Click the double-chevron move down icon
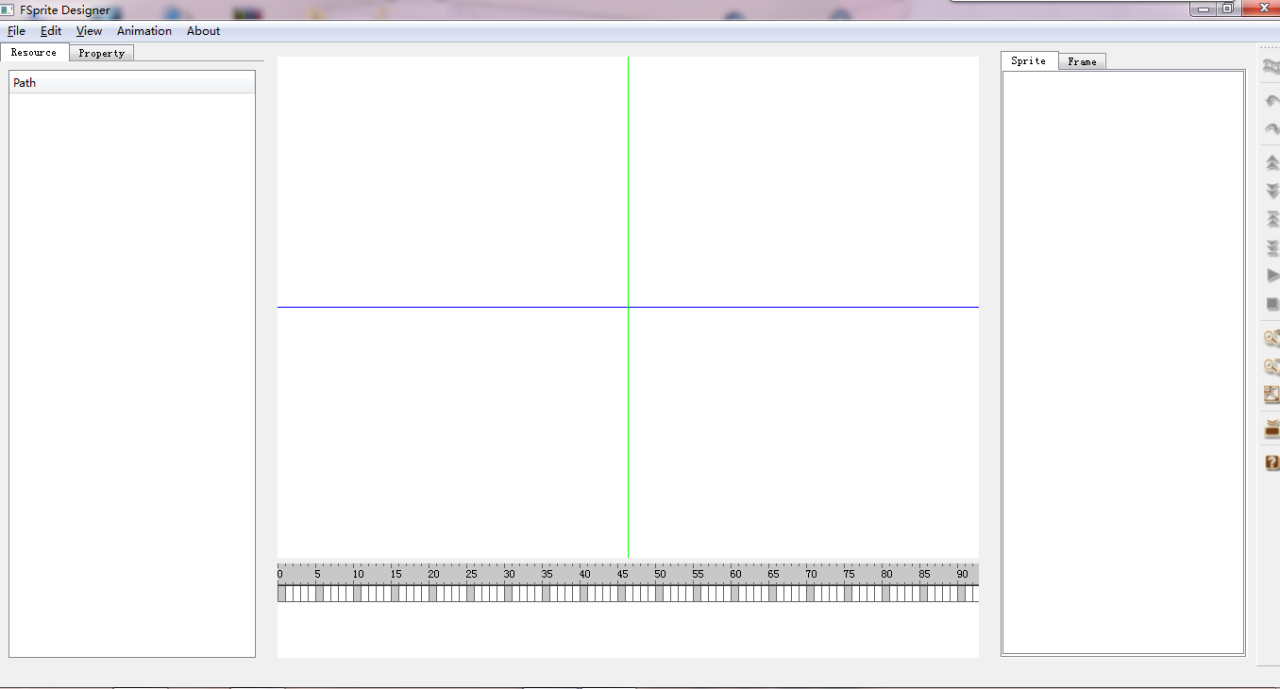Viewport: 1280px width, 689px height. tap(1272, 190)
